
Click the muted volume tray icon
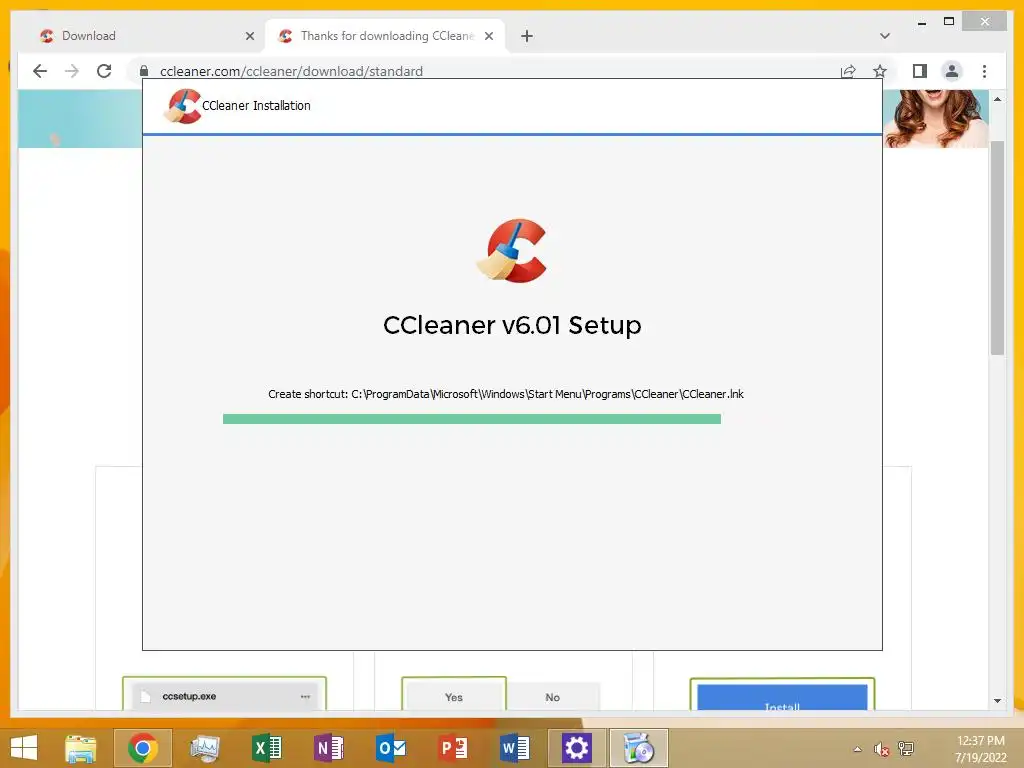[x=882, y=749]
